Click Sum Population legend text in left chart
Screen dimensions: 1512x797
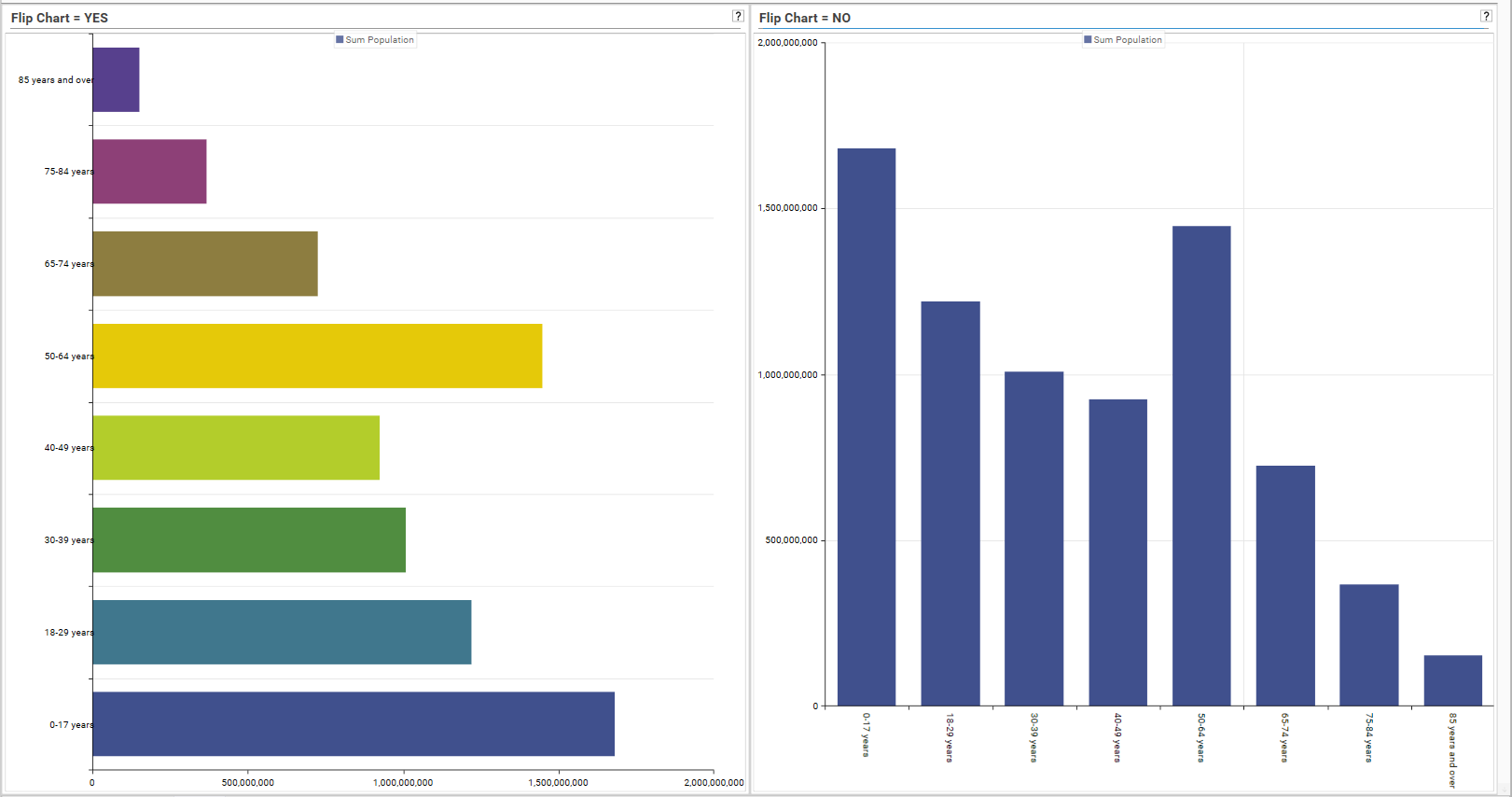coord(380,40)
